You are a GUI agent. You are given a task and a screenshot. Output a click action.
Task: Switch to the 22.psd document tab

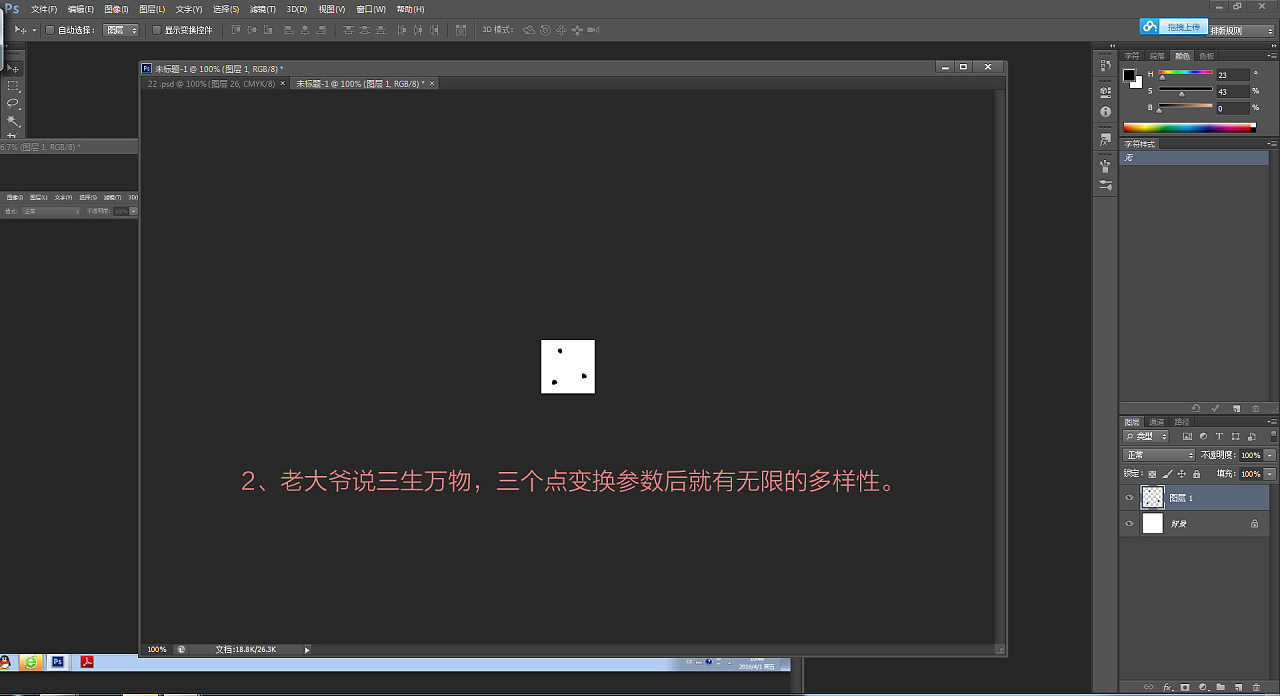pyautogui.click(x=211, y=84)
